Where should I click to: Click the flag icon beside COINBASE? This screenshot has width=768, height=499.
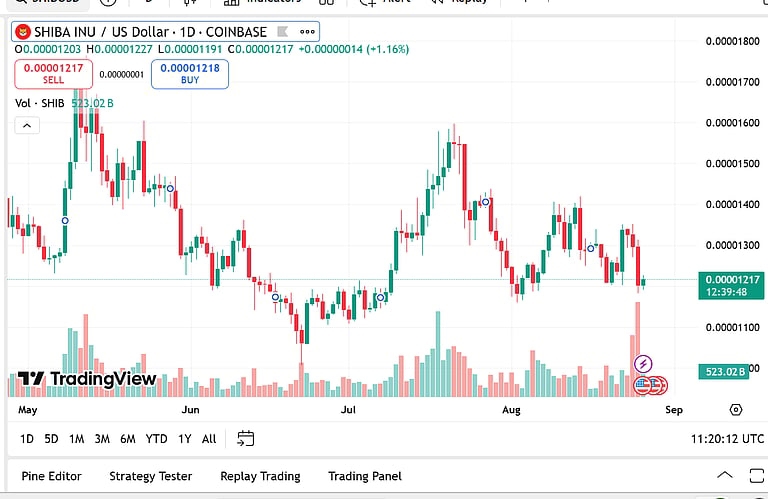tap(283, 32)
